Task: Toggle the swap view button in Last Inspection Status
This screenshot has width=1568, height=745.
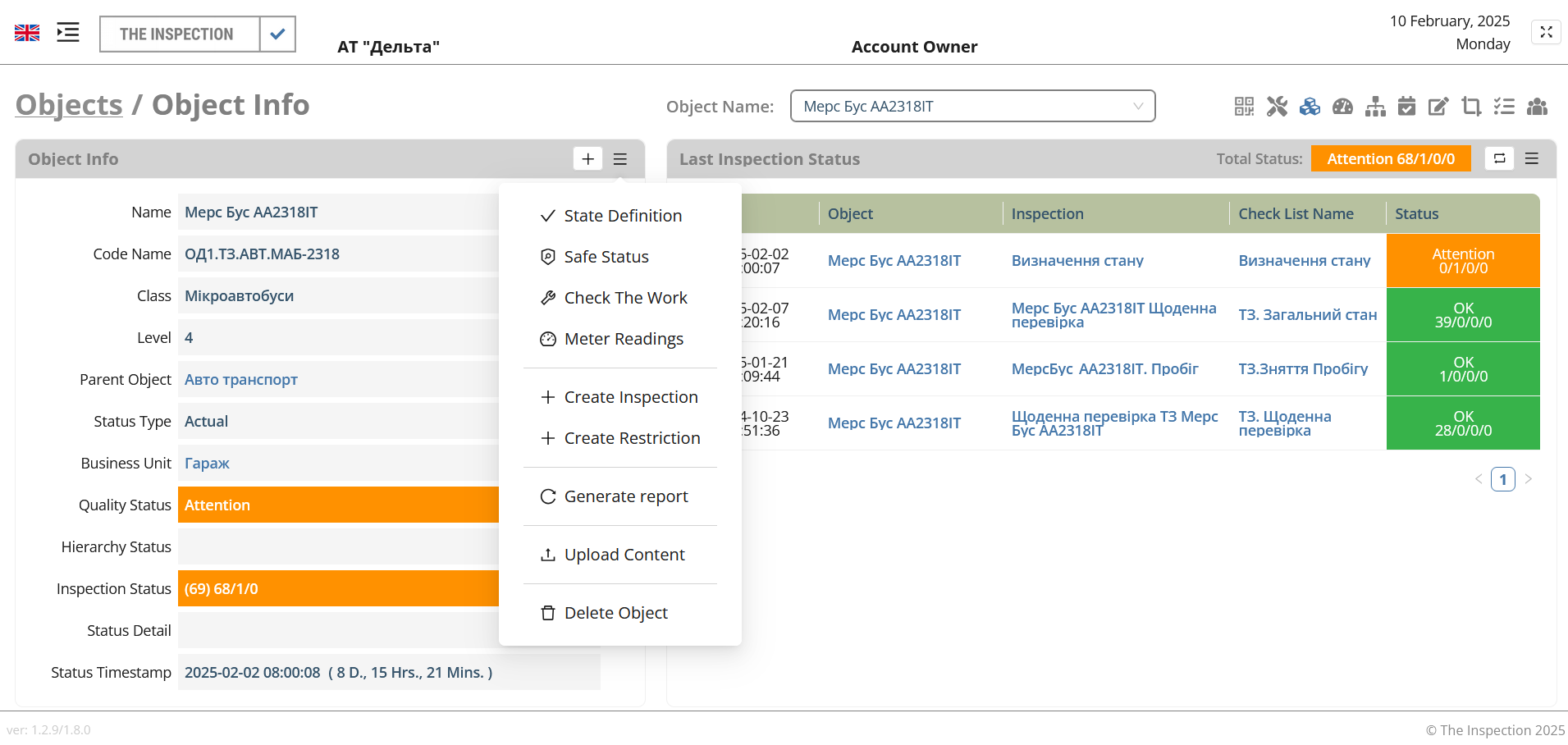Action: click(x=1499, y=158)
